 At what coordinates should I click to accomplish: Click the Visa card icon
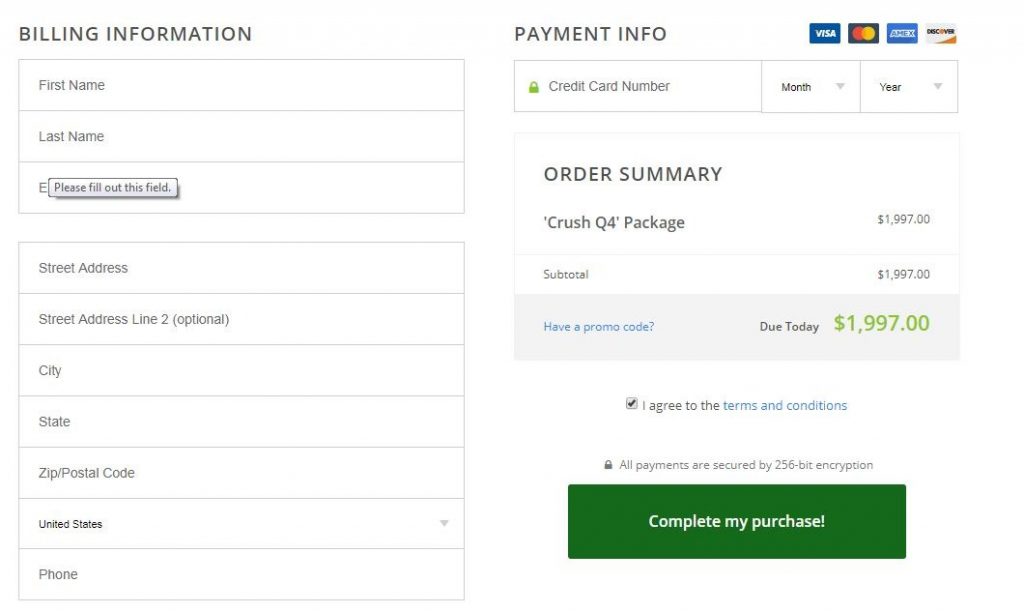pyautogui.click(x=824, y=34)
